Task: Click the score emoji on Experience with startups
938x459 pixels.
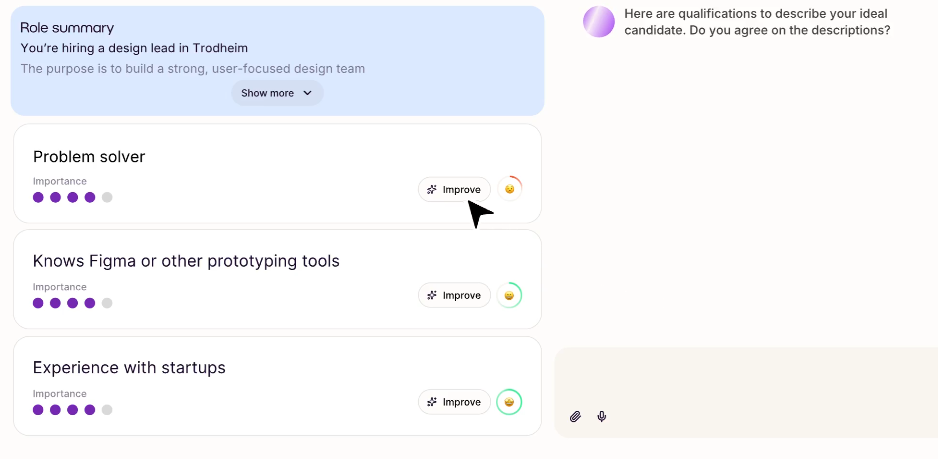Action: (510, 402)
